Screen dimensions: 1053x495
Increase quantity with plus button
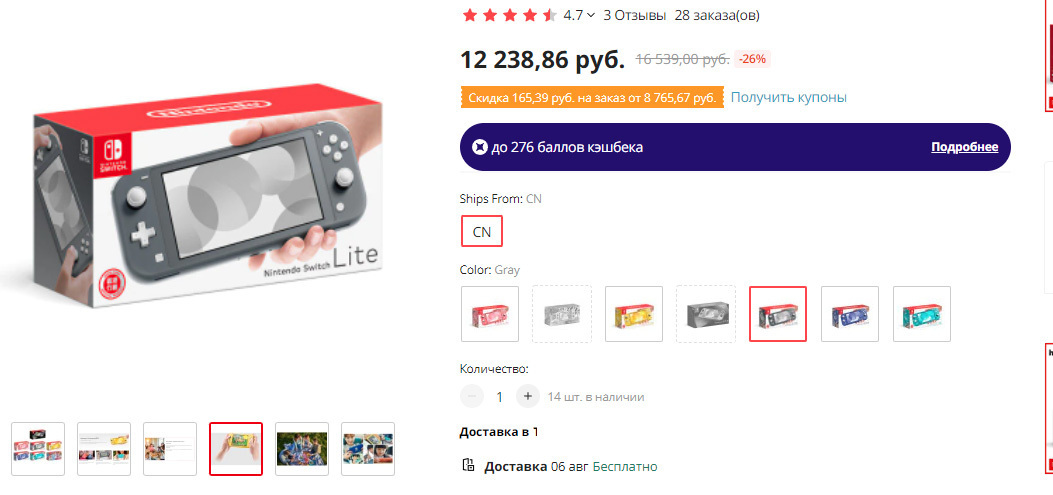click(x=528, y=396)
